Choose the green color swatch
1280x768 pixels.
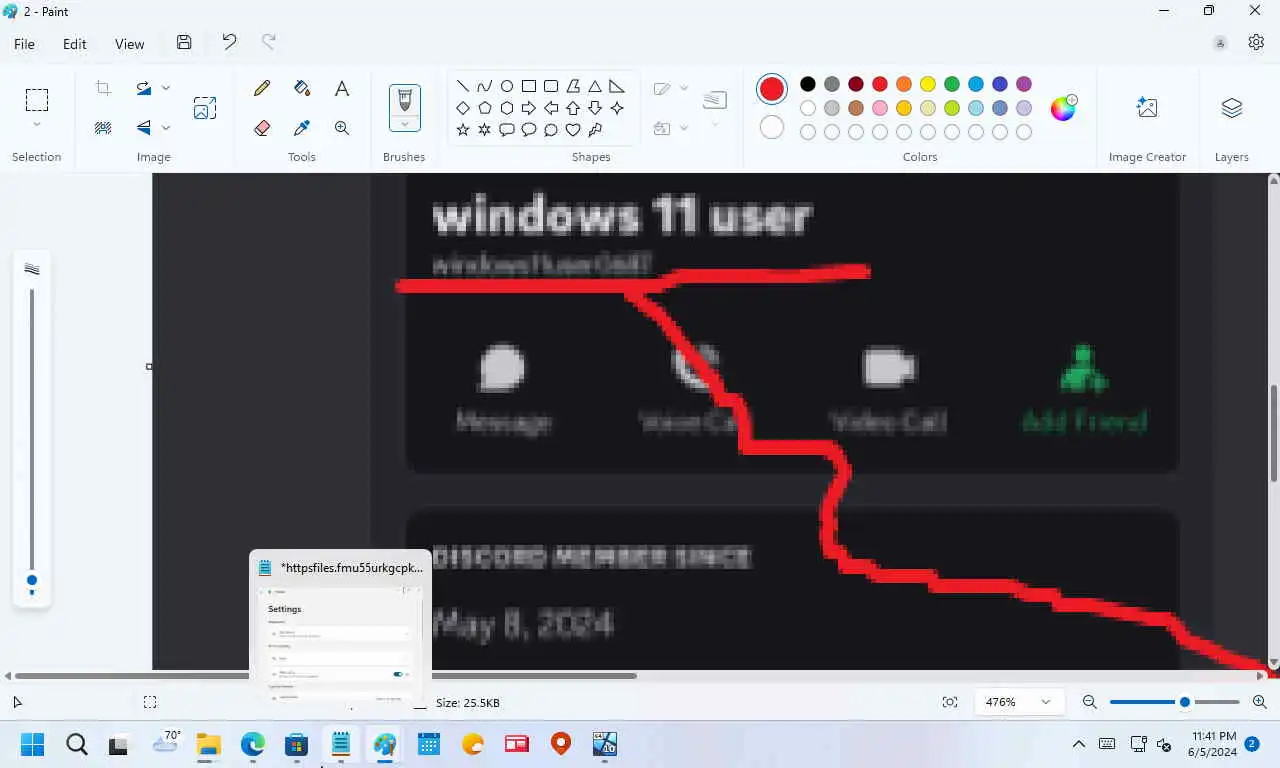coord(952,84)
